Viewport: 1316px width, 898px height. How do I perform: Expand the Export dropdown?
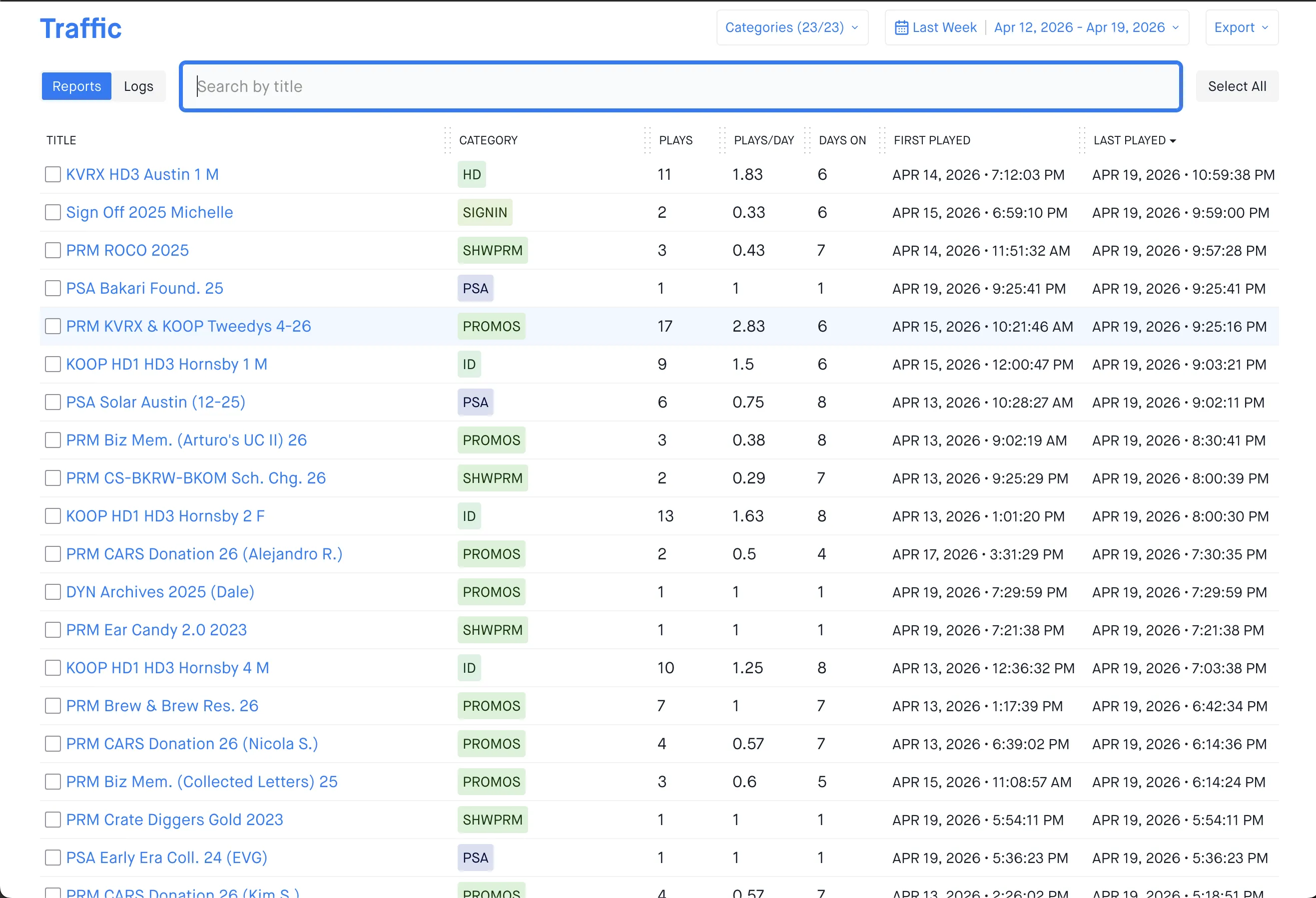click(1241, 27)
